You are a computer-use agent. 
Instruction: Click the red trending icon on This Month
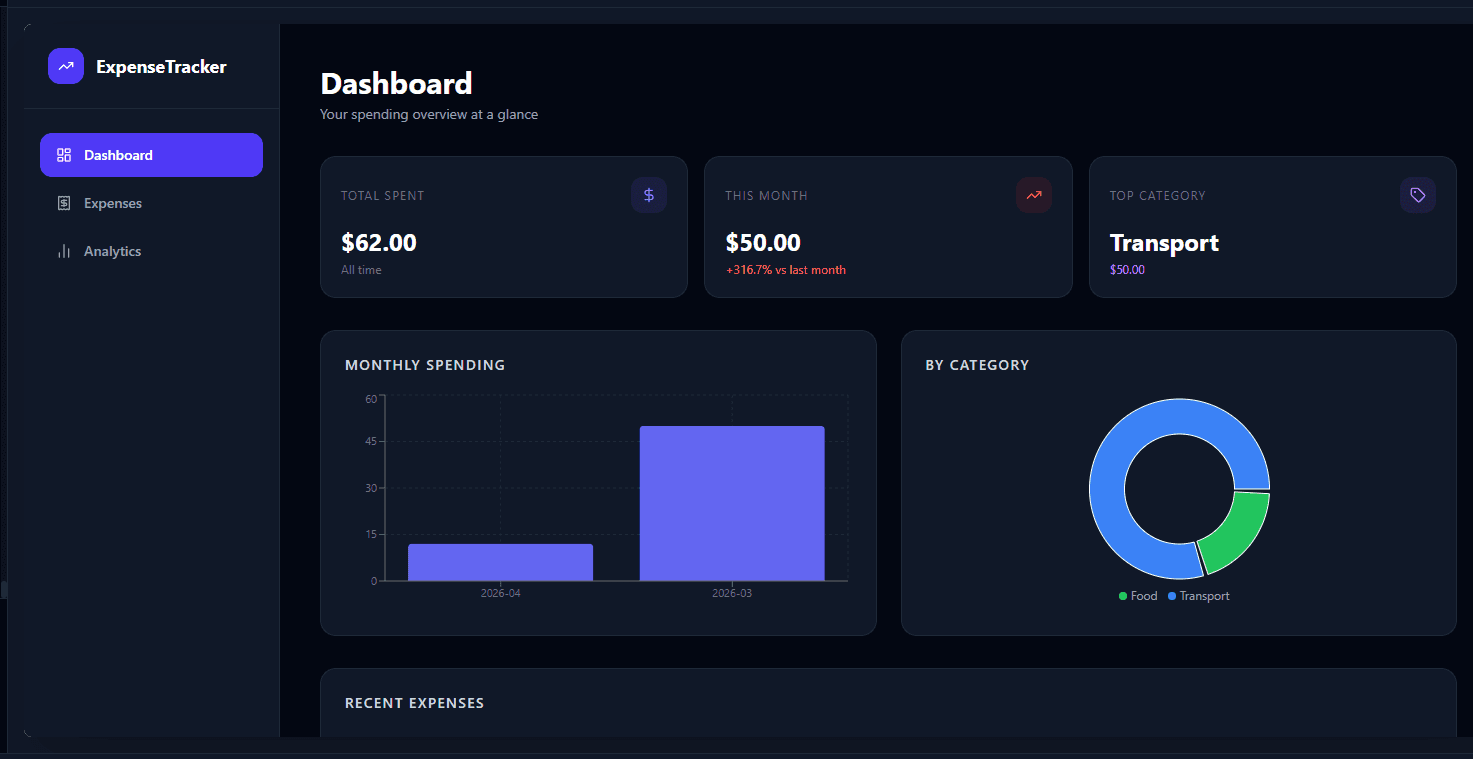pos(1034,195)
